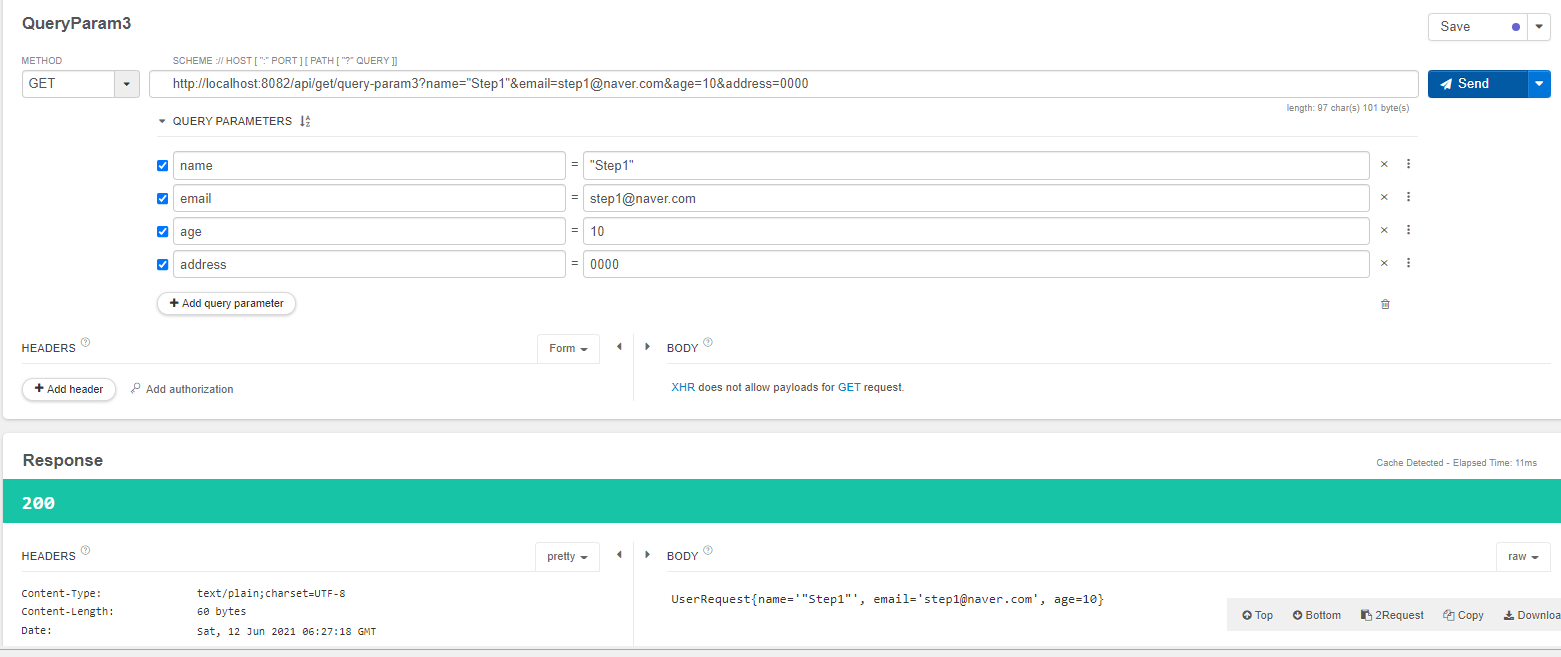Edit the step1@naver.com value field
This screenshot has width=1561, height=657.
pos(976,198)
